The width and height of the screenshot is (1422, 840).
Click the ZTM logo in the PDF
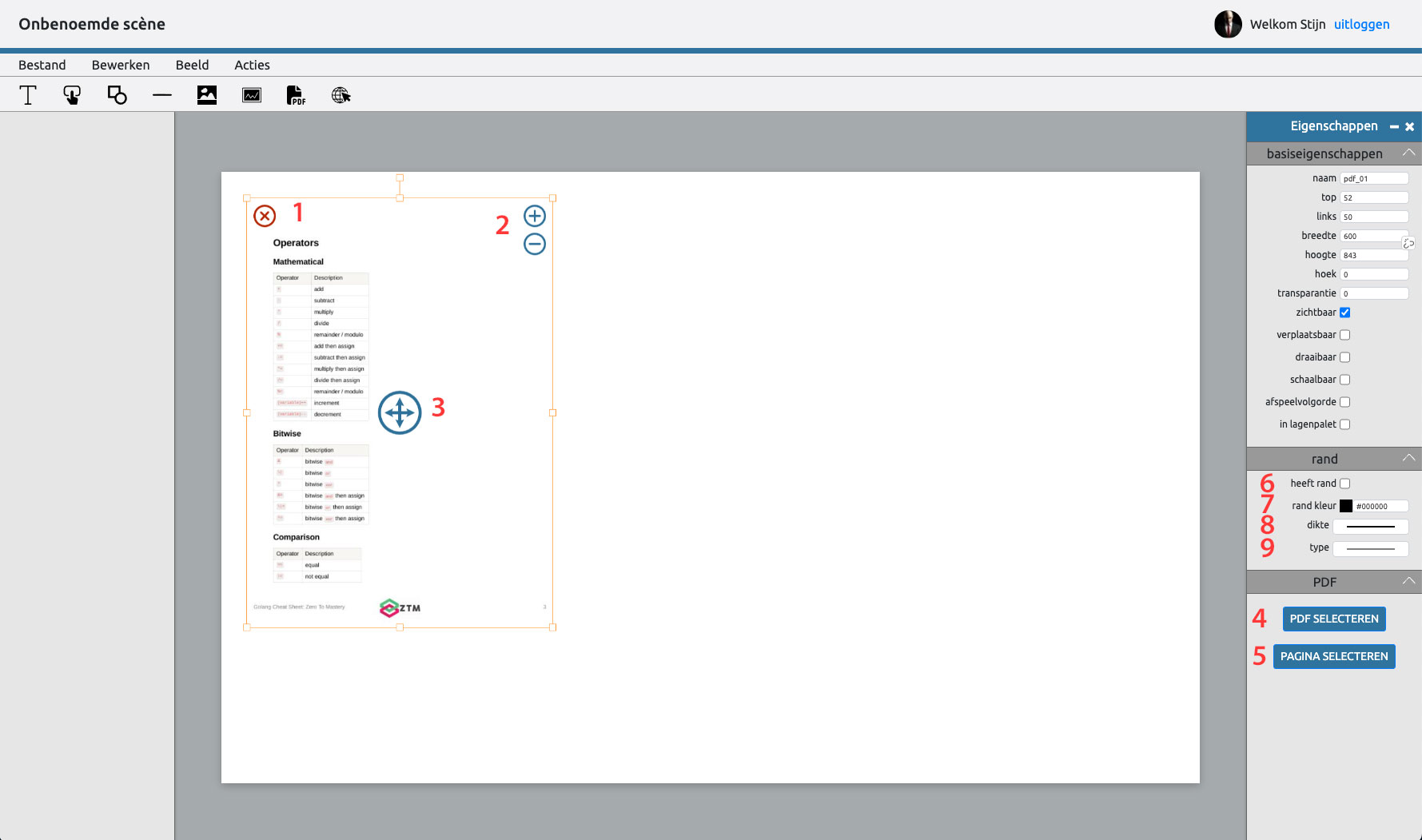coord(400,608)
